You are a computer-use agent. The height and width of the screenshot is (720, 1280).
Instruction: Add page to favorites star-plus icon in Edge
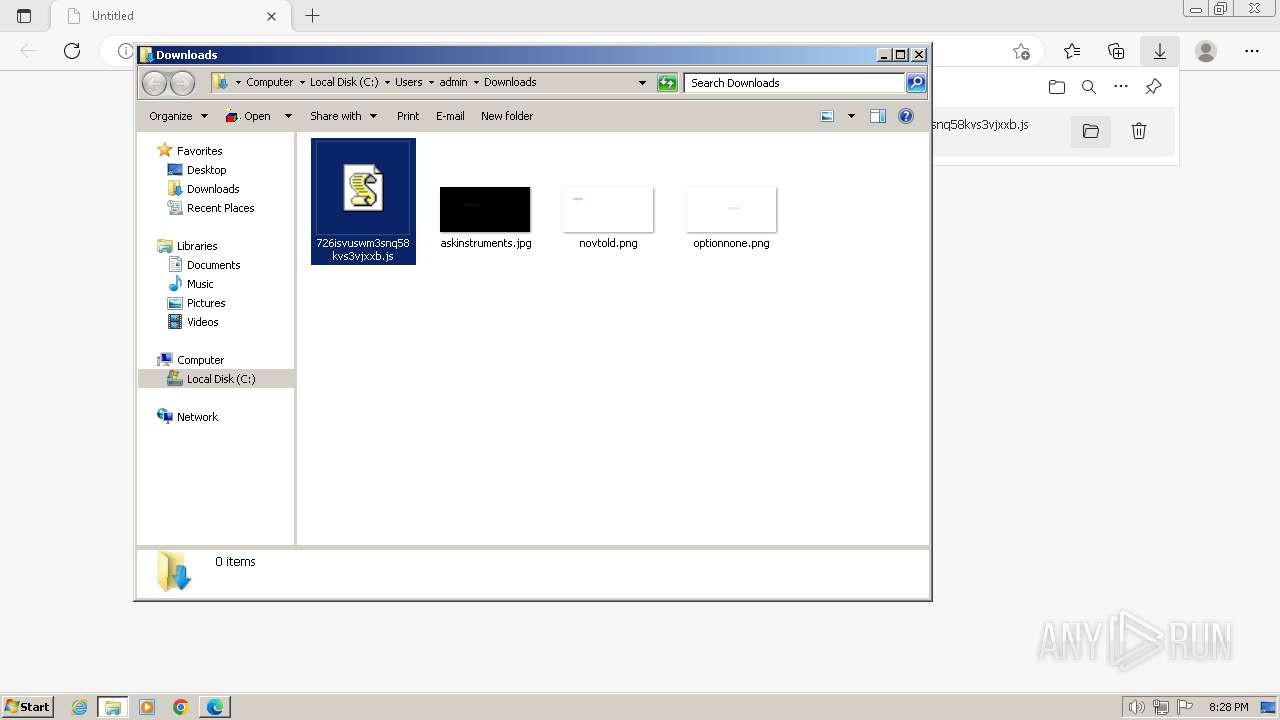1021,51
